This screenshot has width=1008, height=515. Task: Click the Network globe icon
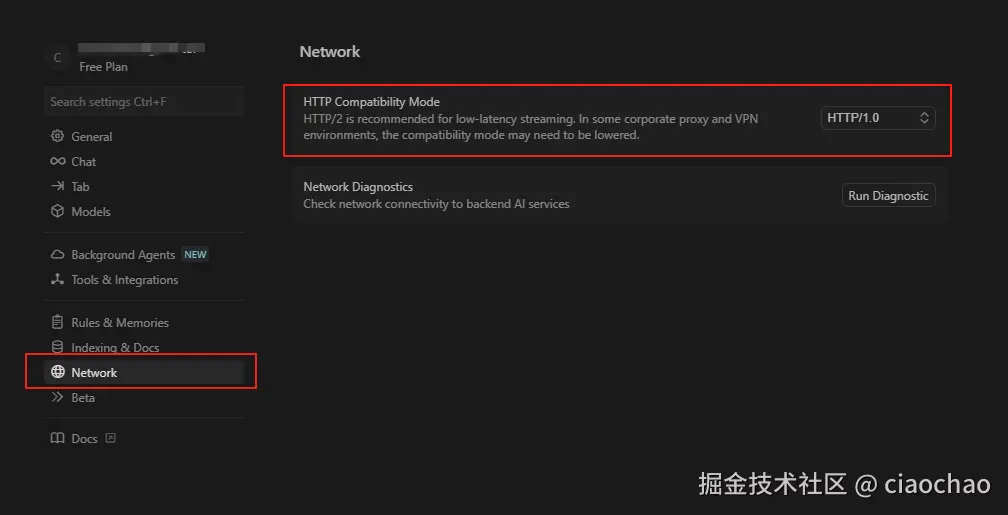click(x=57, y=372)
